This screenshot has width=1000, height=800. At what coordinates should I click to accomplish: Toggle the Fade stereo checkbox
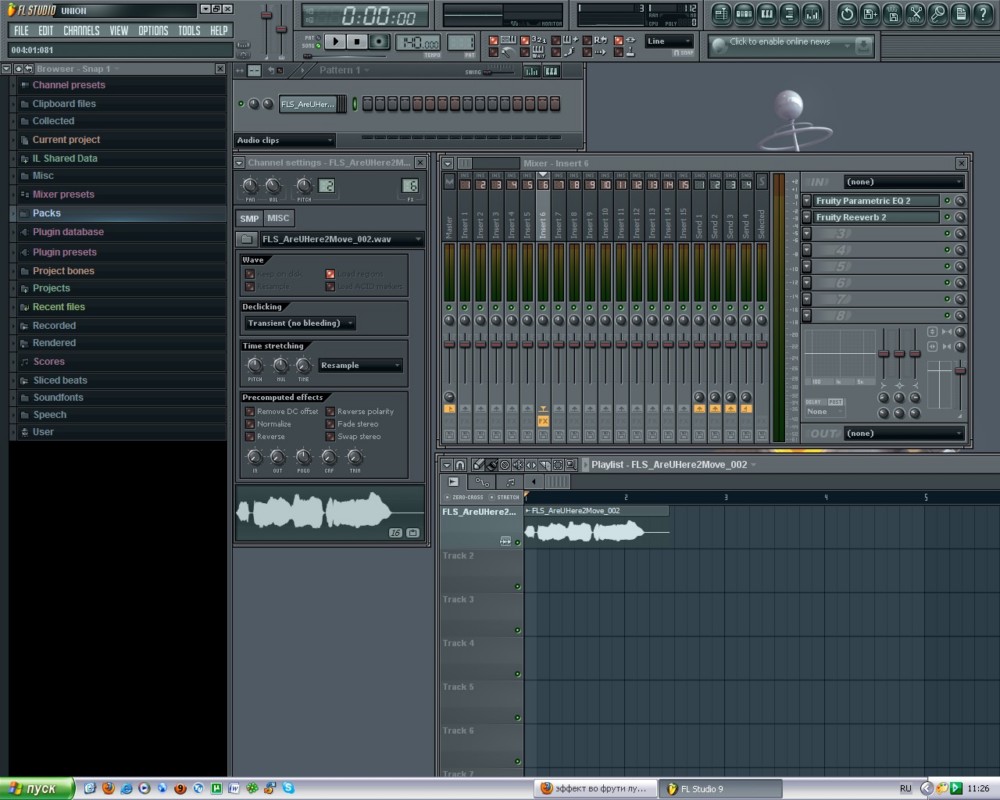330,424
